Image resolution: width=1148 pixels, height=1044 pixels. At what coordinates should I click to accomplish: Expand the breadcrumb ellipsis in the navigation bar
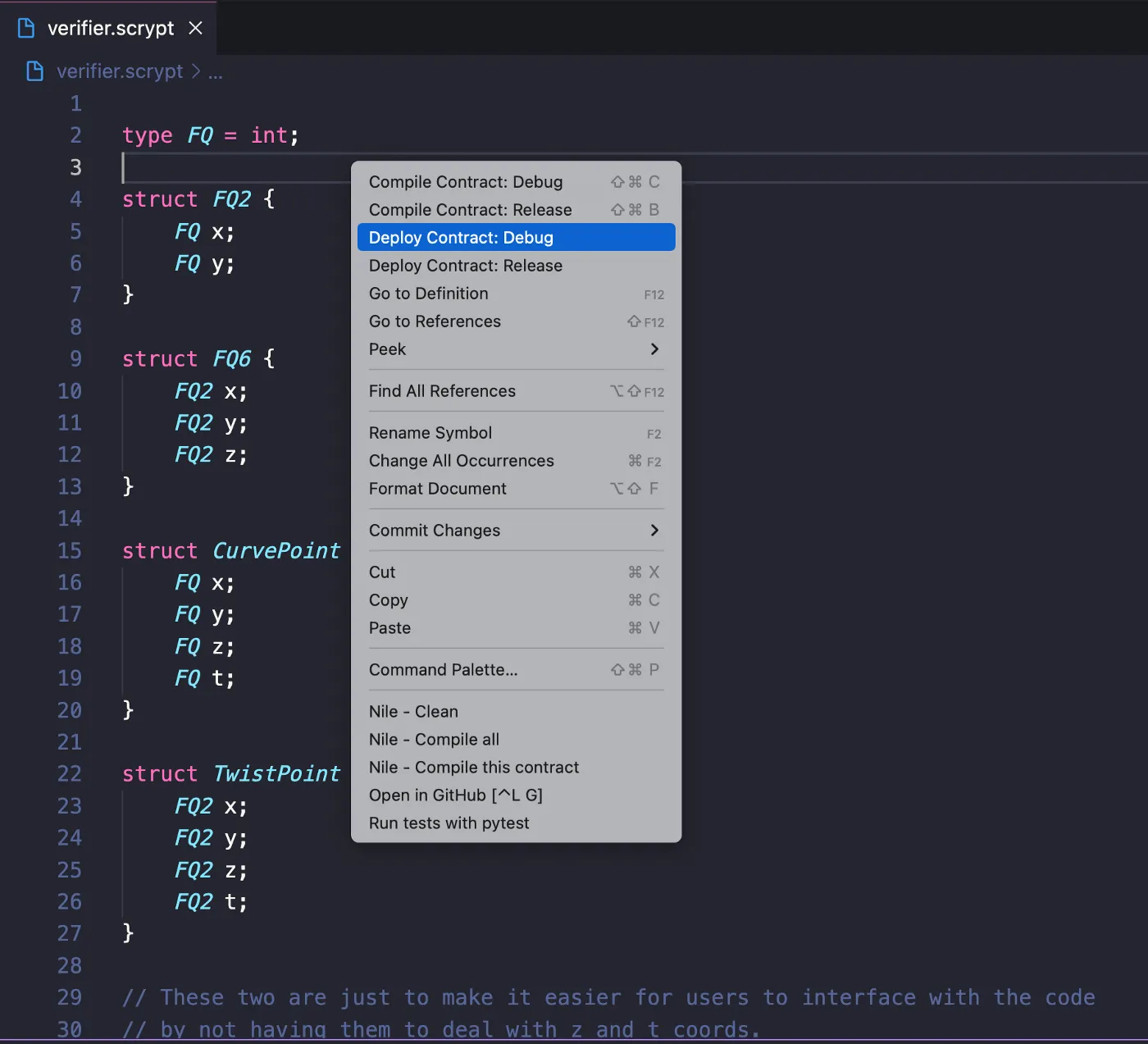215,74
